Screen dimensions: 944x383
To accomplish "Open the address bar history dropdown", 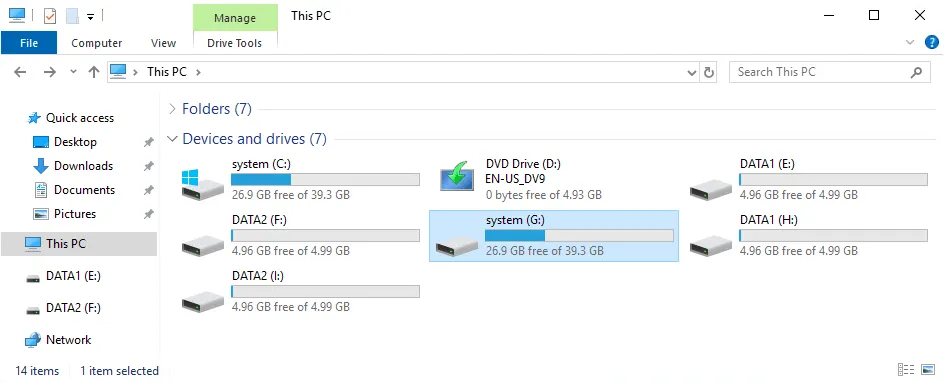I will coord(692,73).
